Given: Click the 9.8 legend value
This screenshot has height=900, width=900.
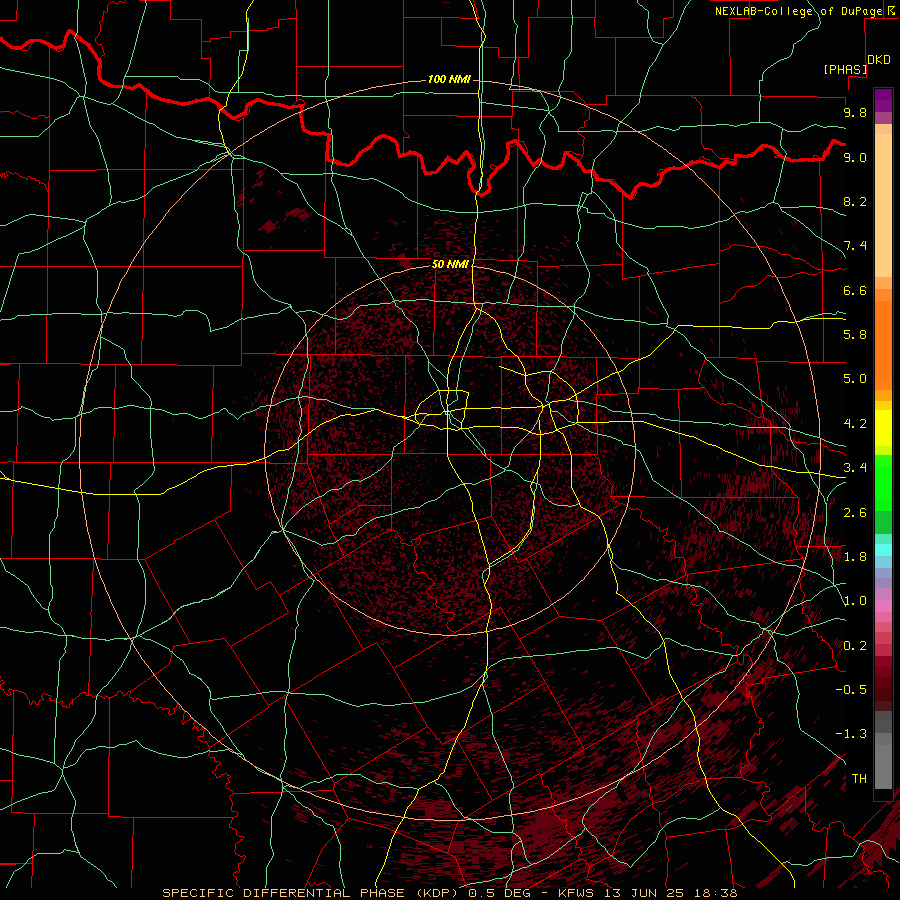Looking at the screenshot, I should 855,112.
